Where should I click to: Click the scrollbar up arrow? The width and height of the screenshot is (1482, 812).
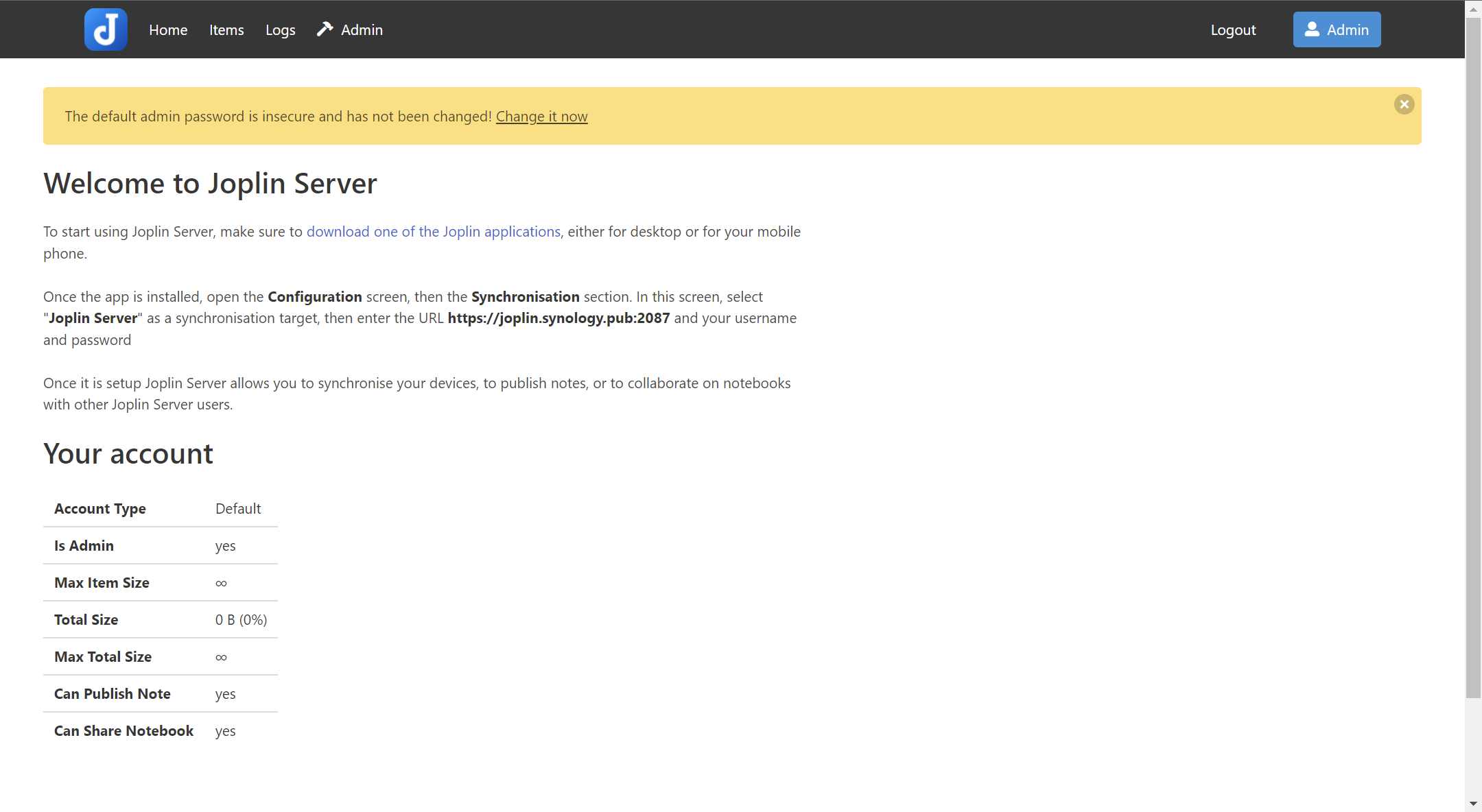coord(1473,9)
